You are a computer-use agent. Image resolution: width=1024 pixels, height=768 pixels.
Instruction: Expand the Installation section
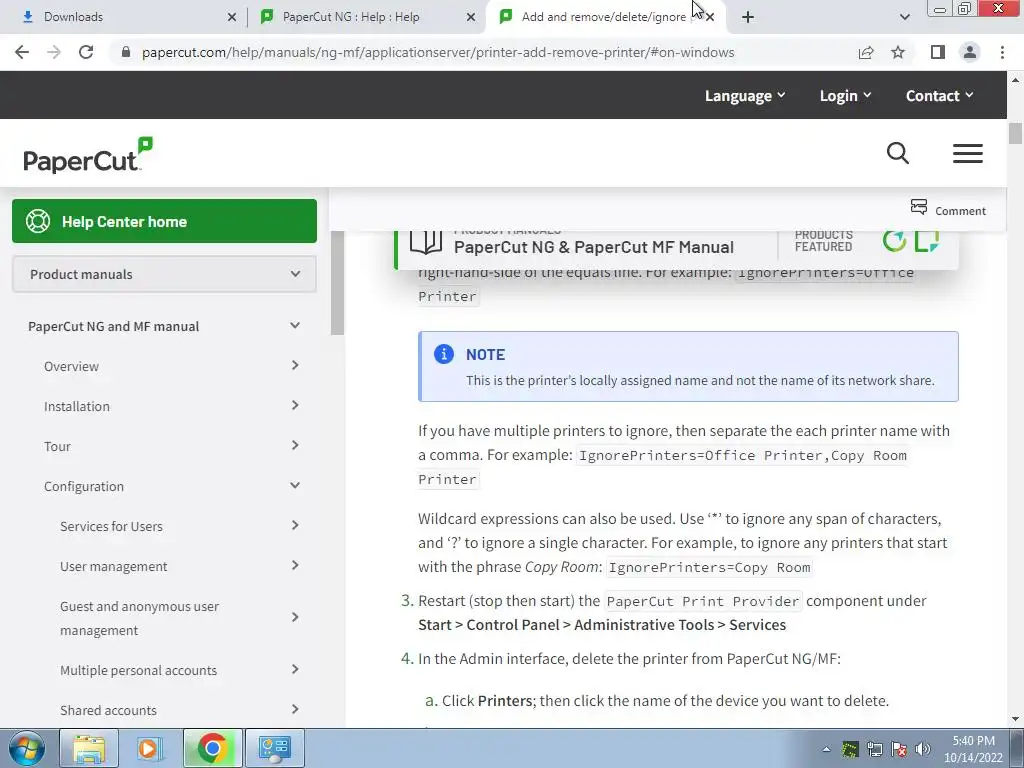click(295, 406)
